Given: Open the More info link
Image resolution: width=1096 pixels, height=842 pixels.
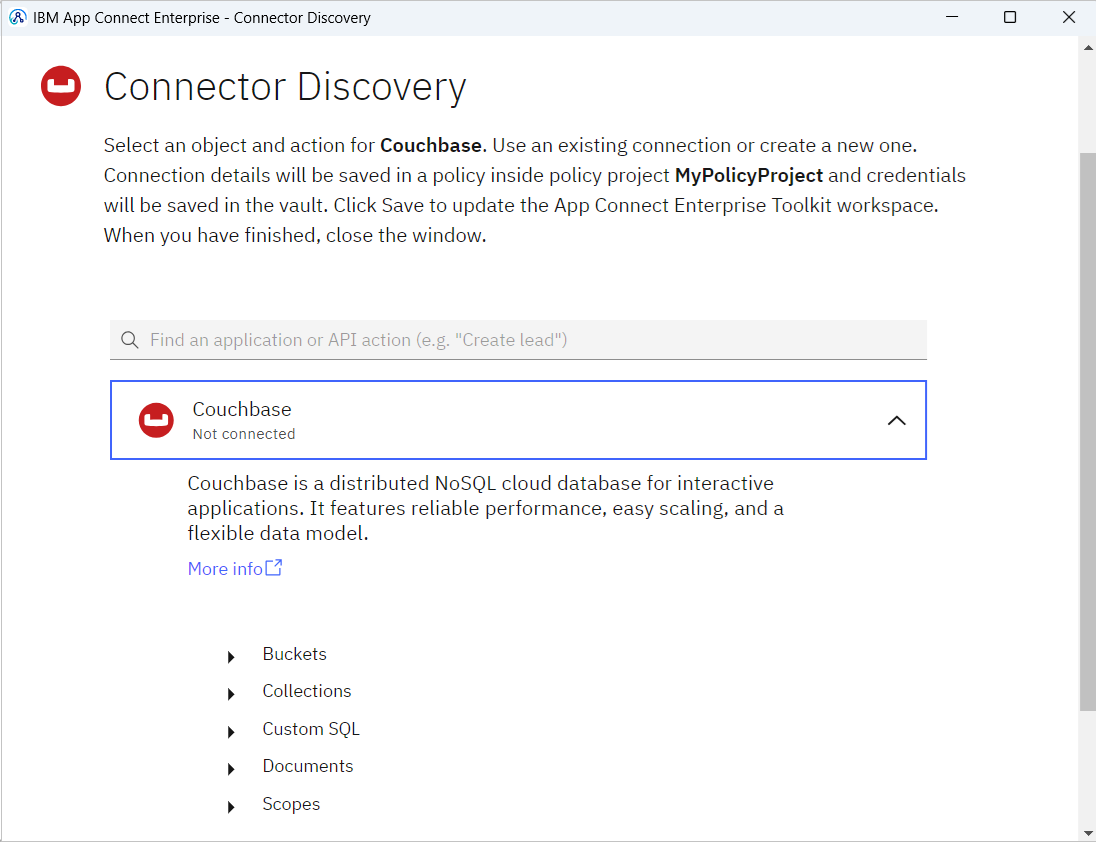Looking at the screenshot, I should pos(225,569).
